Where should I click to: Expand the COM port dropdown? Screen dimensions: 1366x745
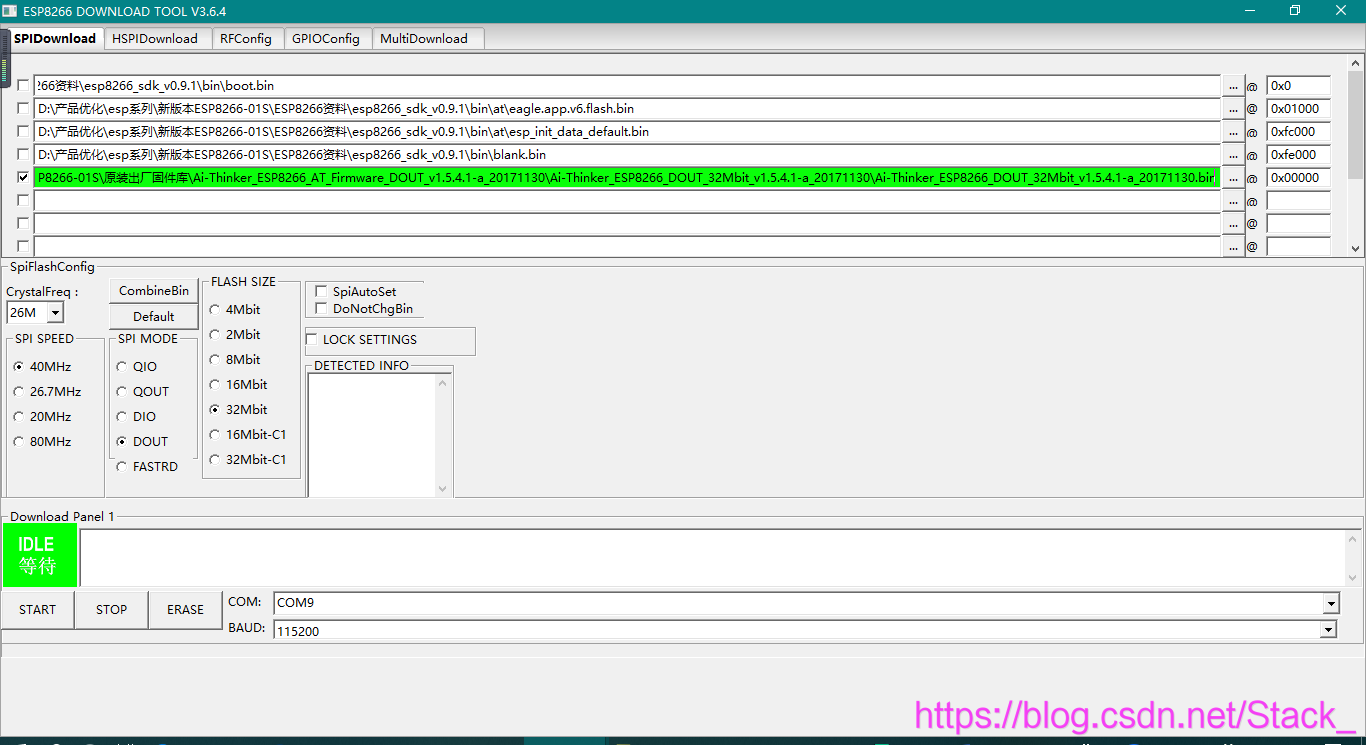pyautogui.click(x=1330, y=603)
